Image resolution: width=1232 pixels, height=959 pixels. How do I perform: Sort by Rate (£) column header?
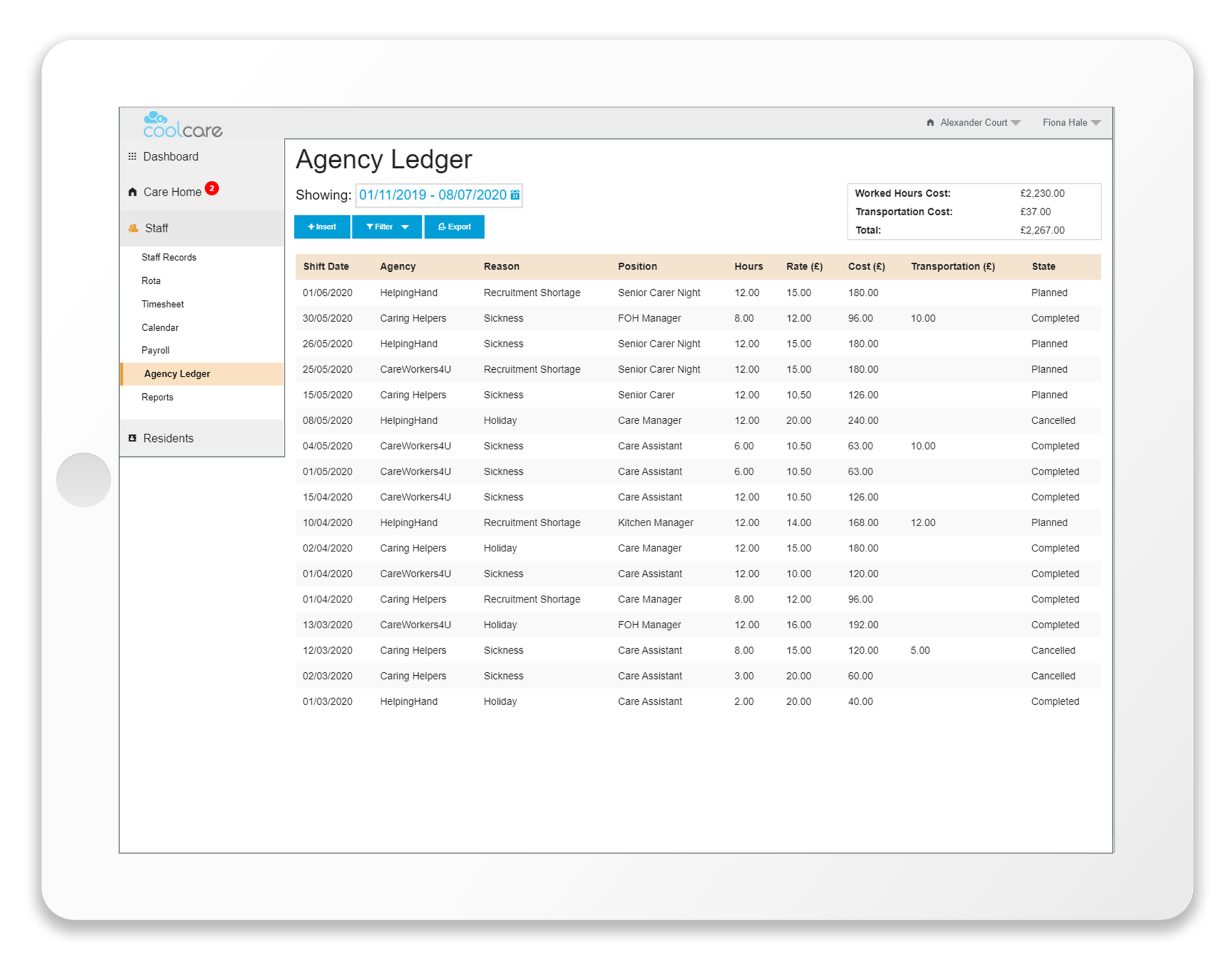point(804,266)
